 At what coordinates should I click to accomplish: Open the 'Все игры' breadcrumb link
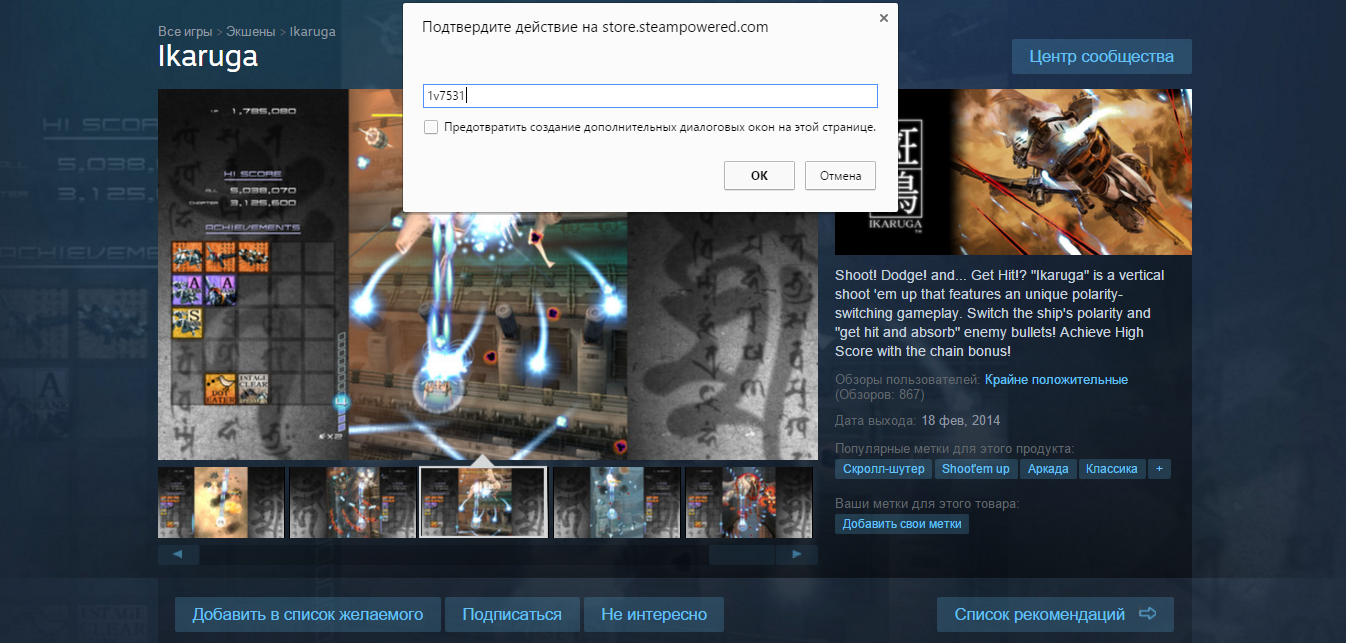coord(185,32)
